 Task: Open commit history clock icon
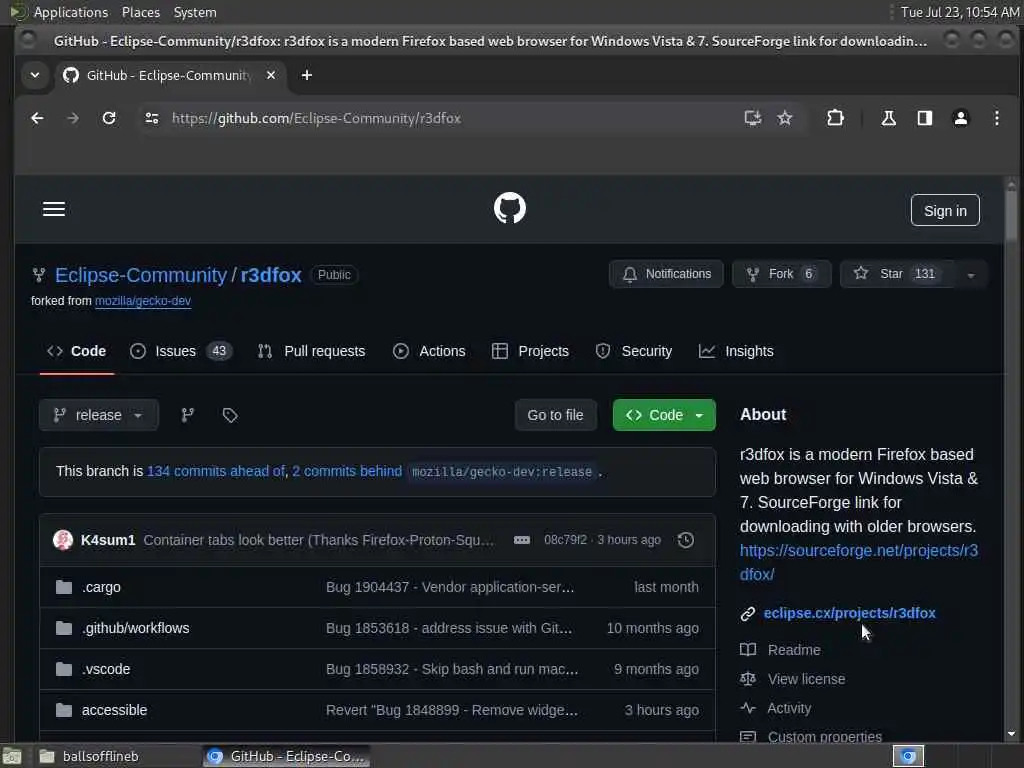coord(686,540)
